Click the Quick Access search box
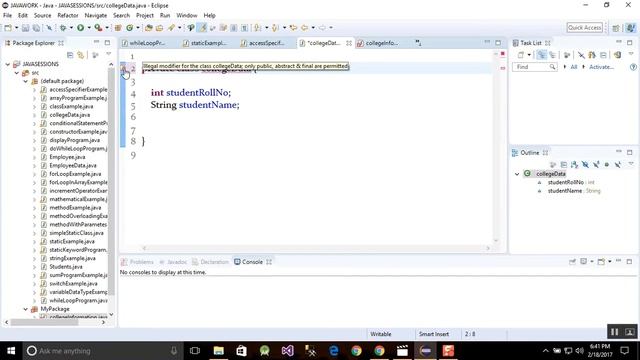The image size is (640, 360). 585,27
